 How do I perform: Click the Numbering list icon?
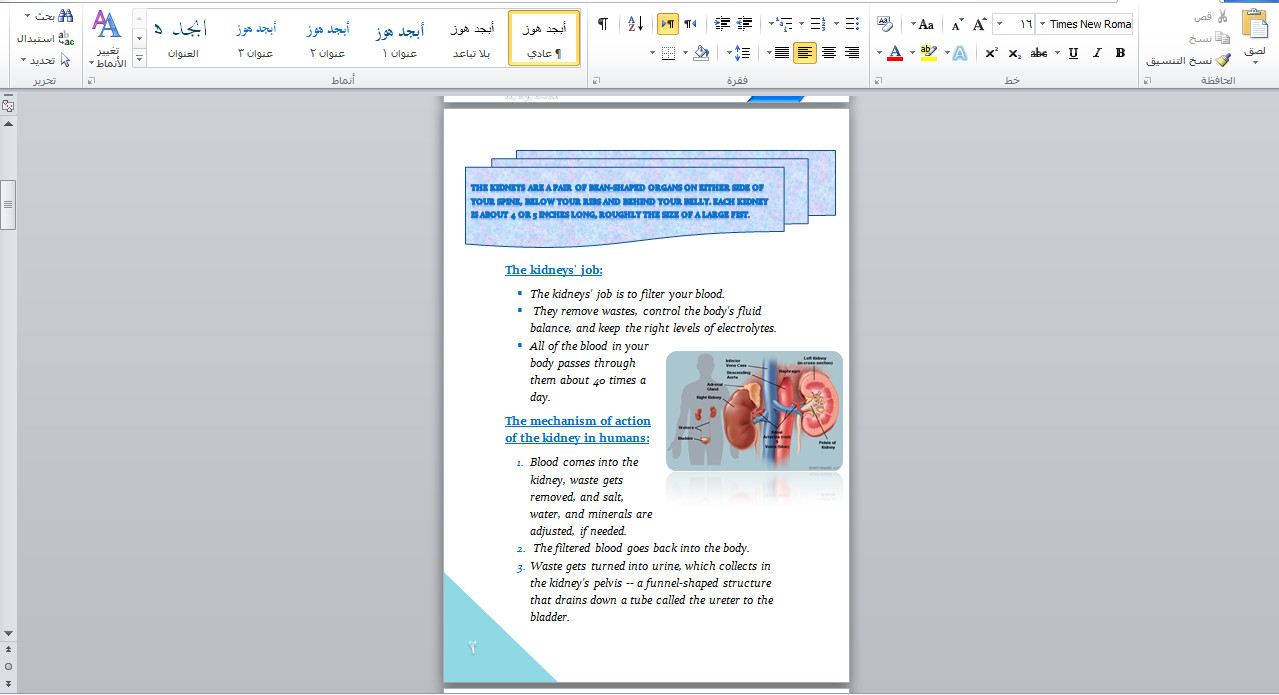(819, 24)
